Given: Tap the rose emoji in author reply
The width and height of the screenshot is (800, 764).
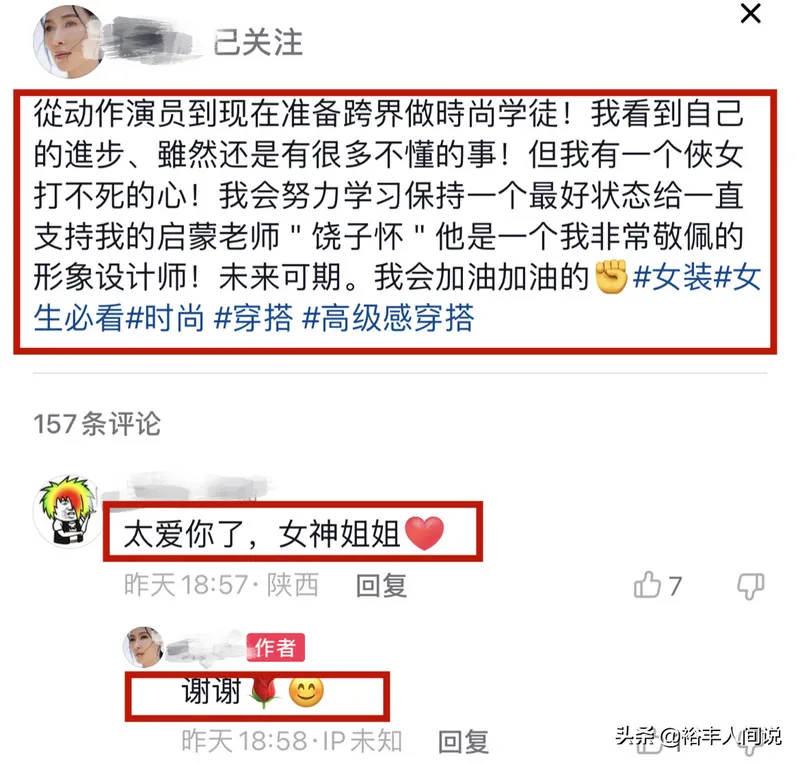Looking at the screenshot, I should coord(264,693).
